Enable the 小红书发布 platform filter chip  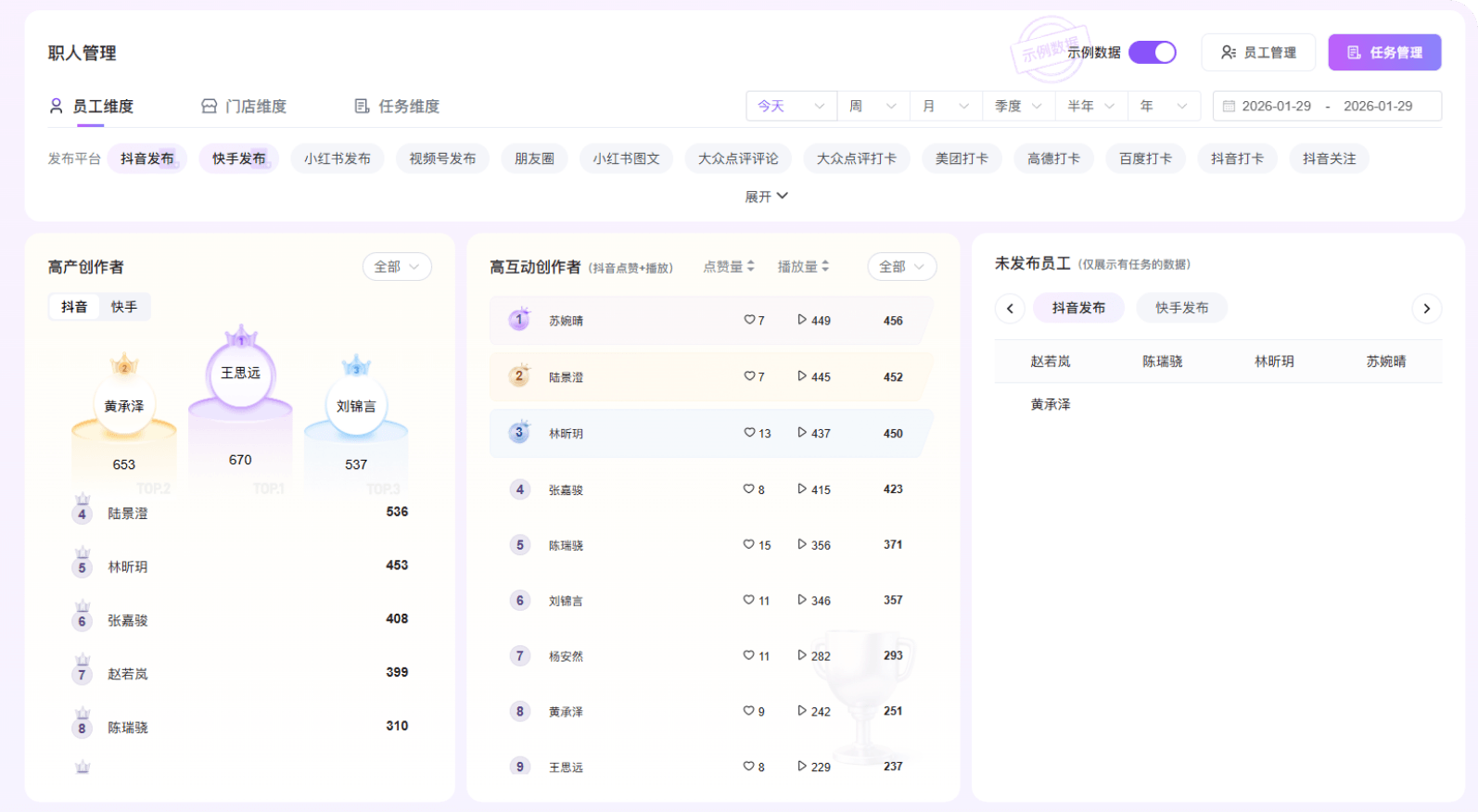(x=337, y=159)
